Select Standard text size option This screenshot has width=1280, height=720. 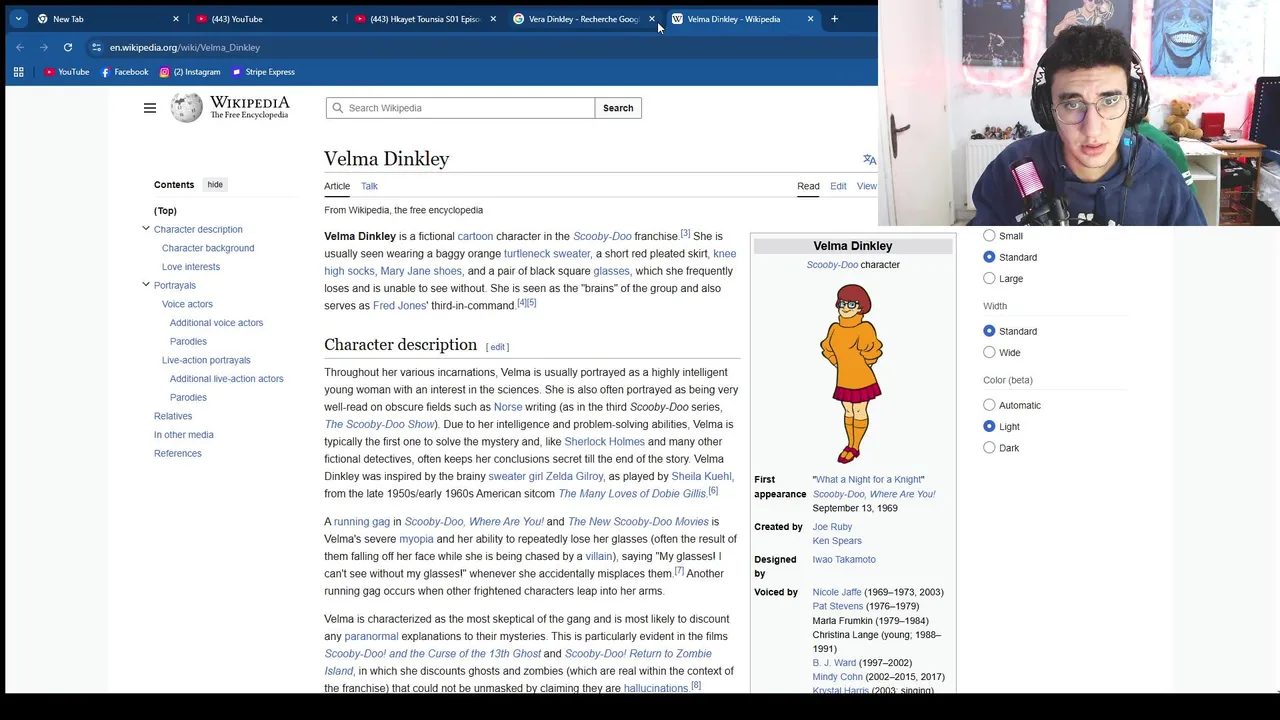click(989, 257)
